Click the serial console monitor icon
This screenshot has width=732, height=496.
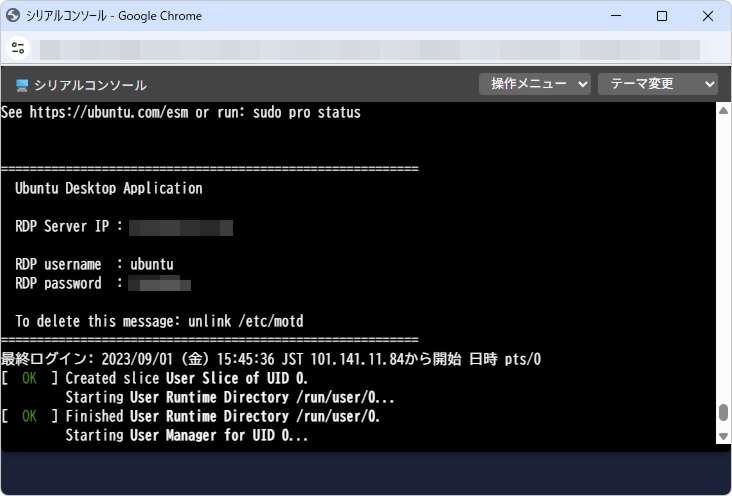click(x=22, y=85)
